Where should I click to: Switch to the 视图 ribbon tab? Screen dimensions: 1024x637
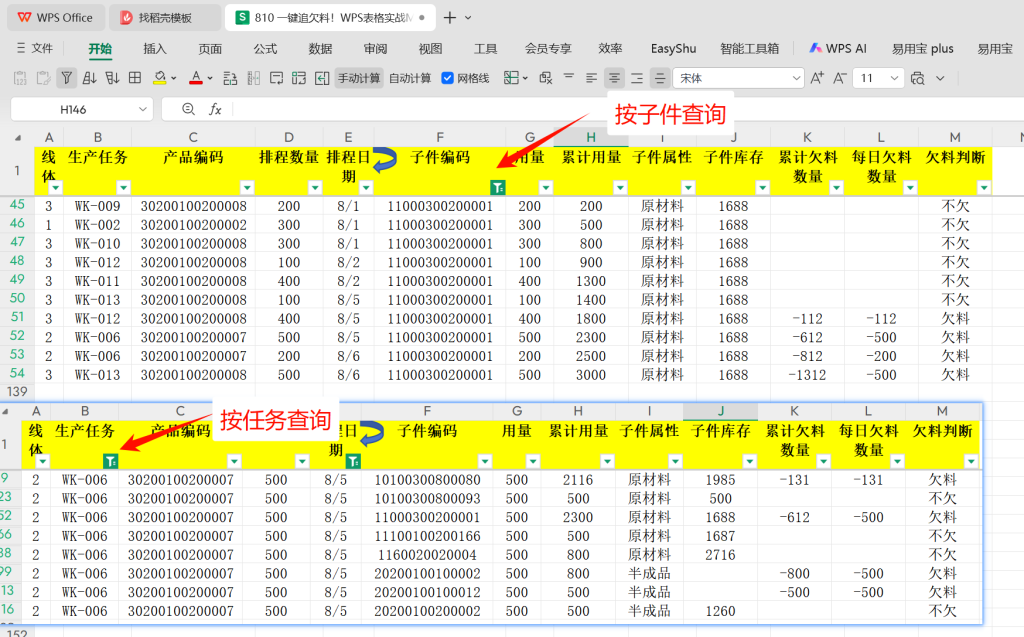pos(430,48)
